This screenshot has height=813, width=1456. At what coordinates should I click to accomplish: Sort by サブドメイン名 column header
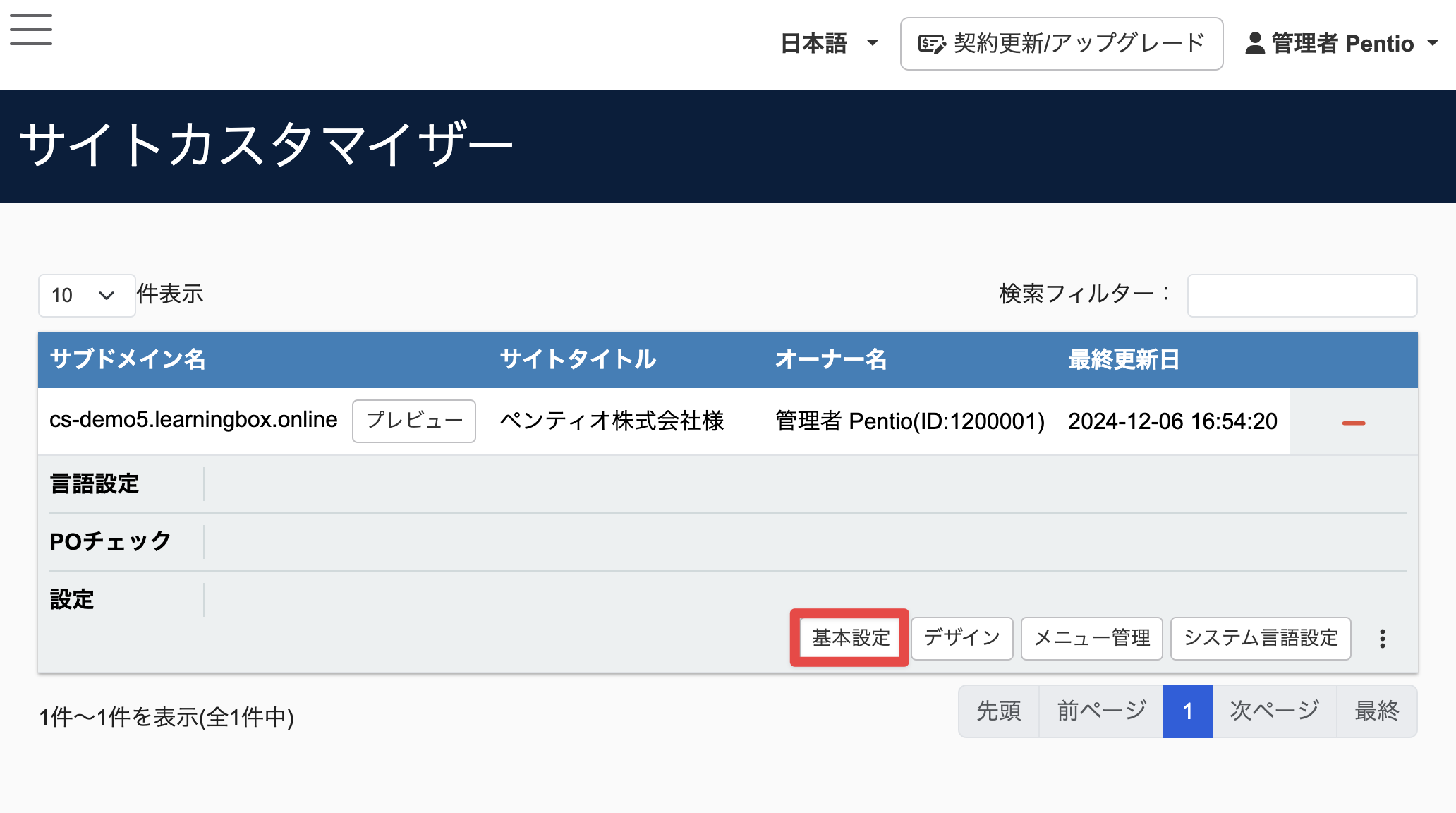pos(128,359)
